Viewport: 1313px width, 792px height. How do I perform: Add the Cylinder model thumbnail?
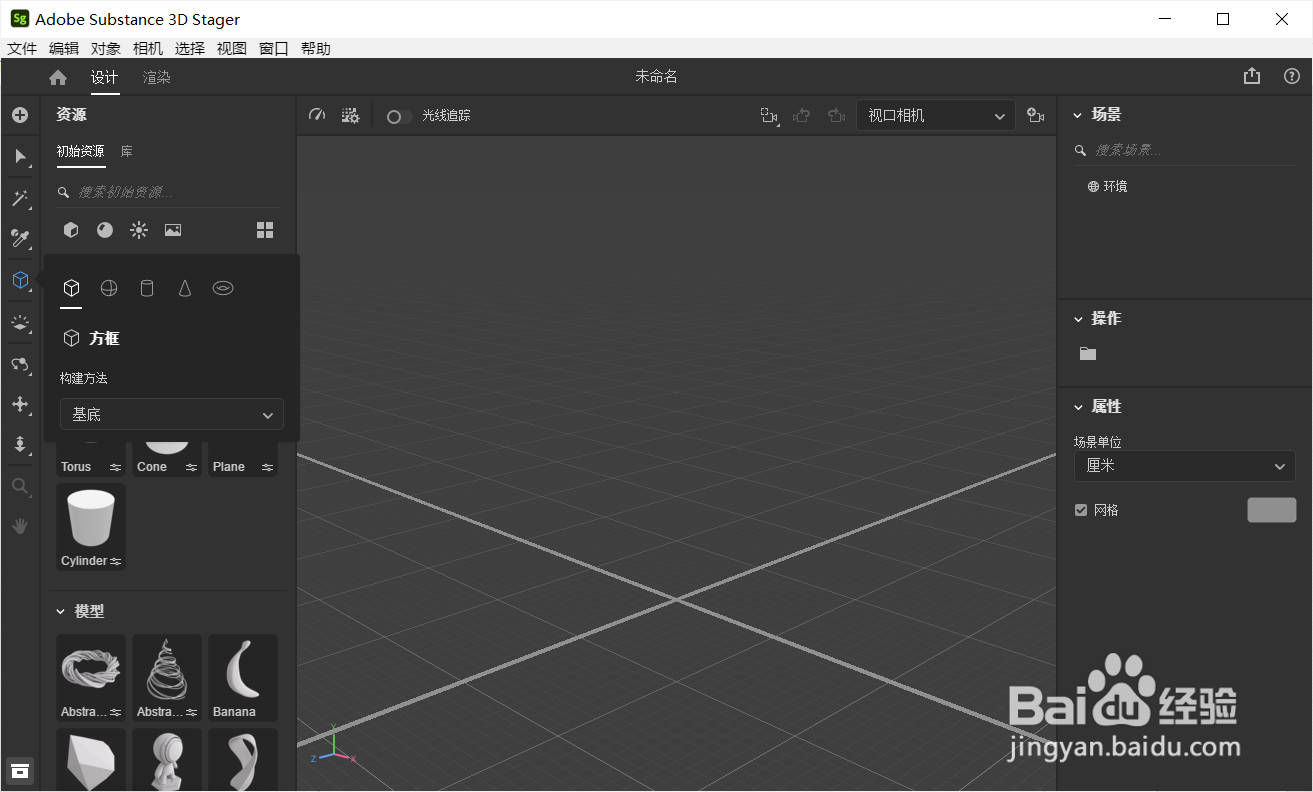pos(91,527)
